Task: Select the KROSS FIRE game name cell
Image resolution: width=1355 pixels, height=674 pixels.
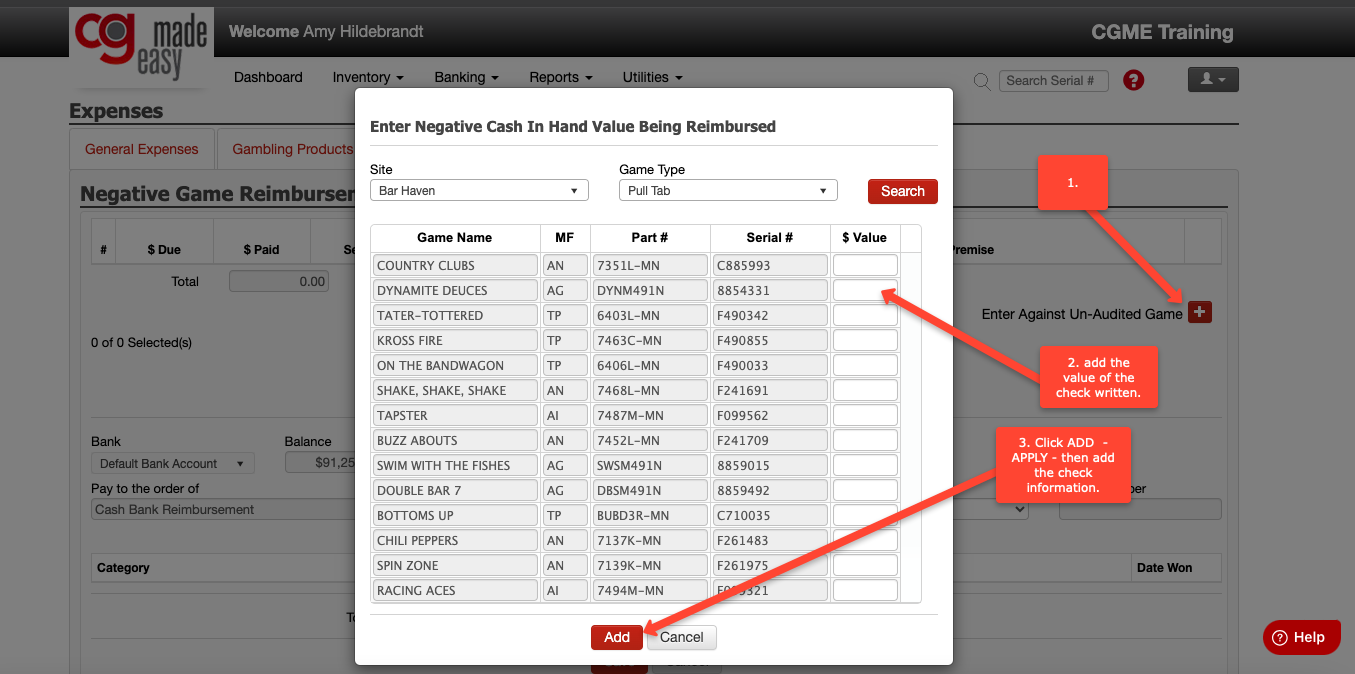Action: pyautogui.click(x=455, y=340)
